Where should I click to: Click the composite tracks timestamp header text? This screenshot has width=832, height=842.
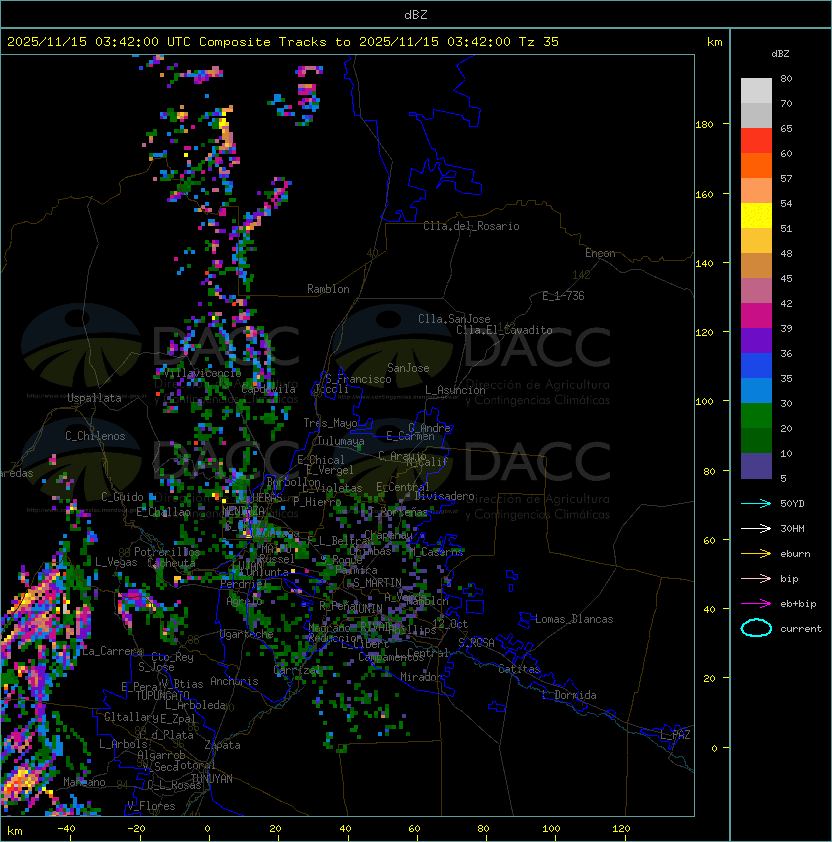(283, 42)
